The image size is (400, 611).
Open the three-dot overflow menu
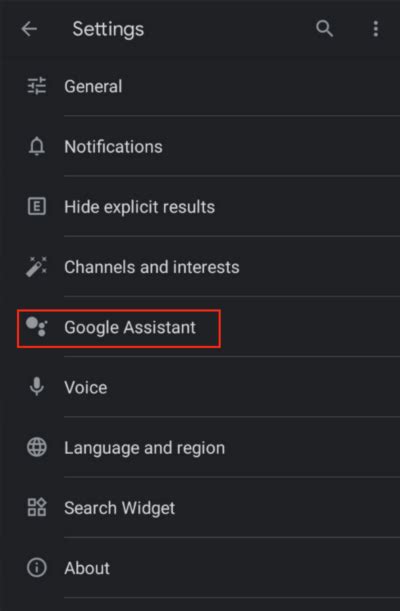tap(375, 29)
